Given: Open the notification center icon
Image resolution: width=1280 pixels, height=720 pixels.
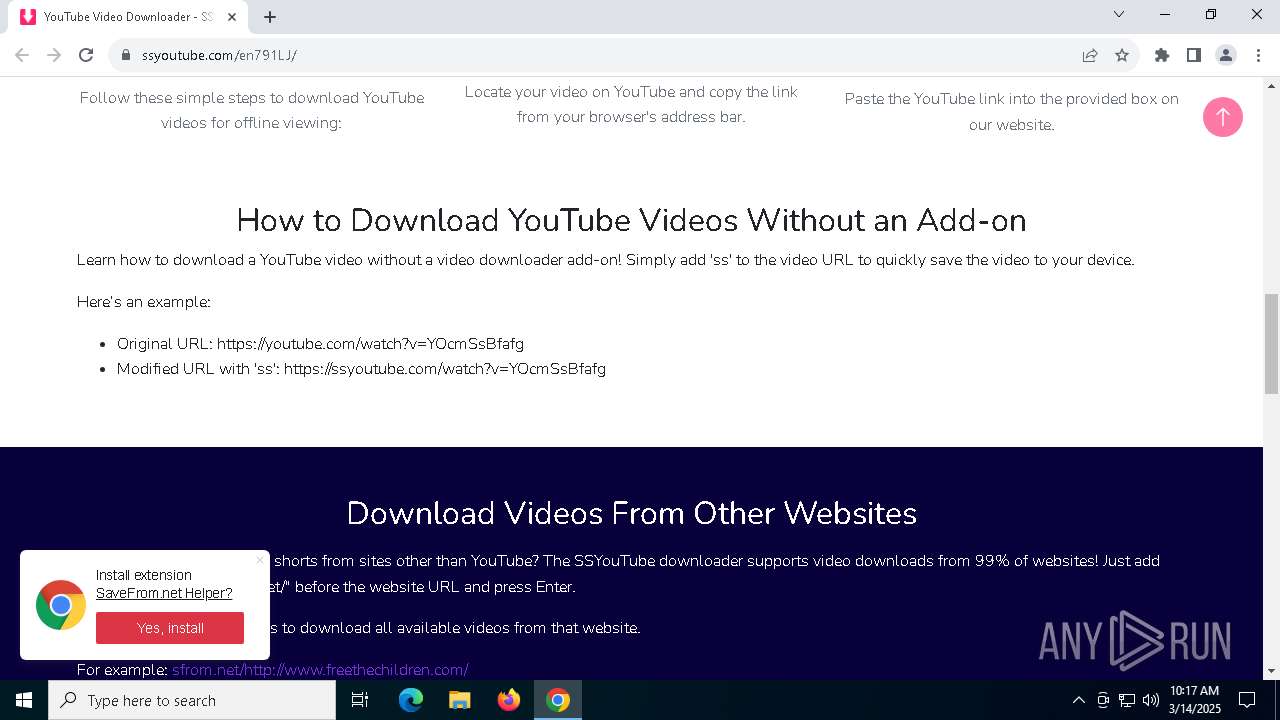Looking at the screenshot, I should pyautogui.click(x=1247, y=700).
